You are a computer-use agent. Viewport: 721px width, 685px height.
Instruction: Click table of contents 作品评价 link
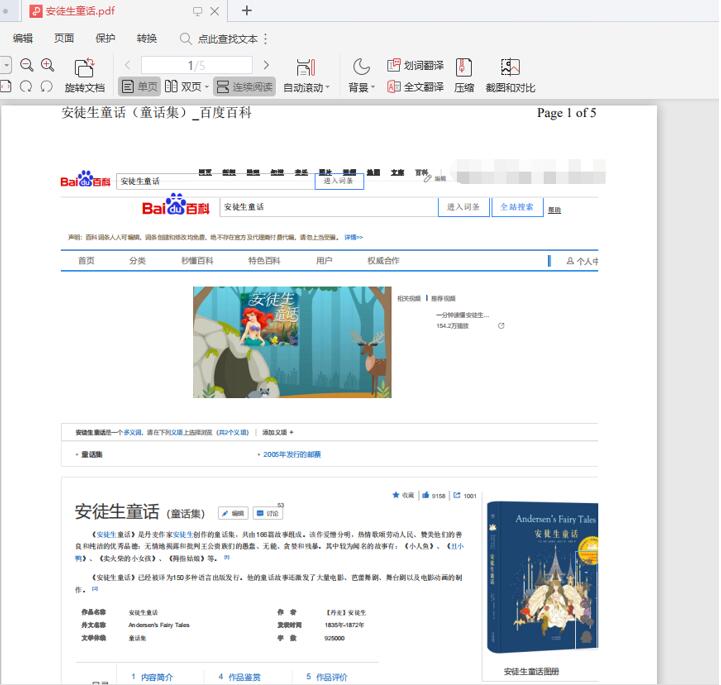click(x=332, y=677)
